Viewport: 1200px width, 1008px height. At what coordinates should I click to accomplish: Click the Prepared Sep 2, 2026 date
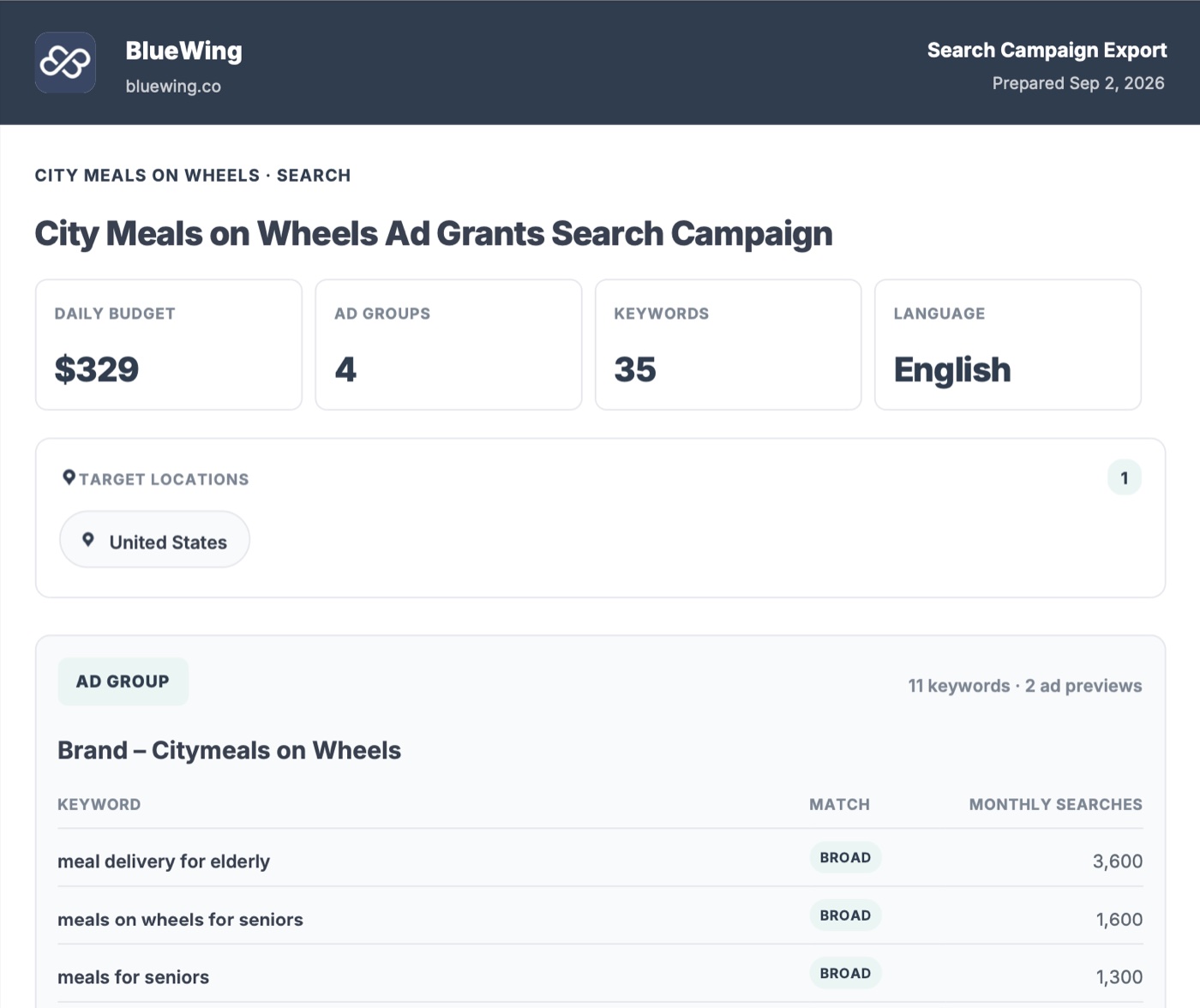pos(1078,83)
